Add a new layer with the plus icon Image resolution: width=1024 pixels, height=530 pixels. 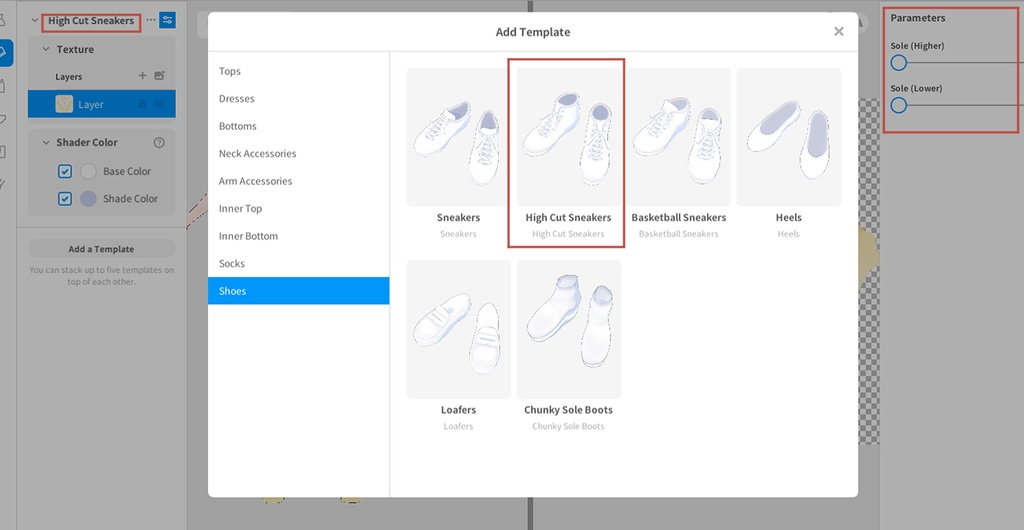142,76
